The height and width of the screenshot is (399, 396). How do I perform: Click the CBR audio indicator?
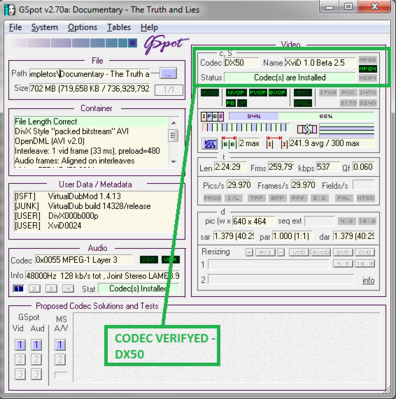coord(149,260)
